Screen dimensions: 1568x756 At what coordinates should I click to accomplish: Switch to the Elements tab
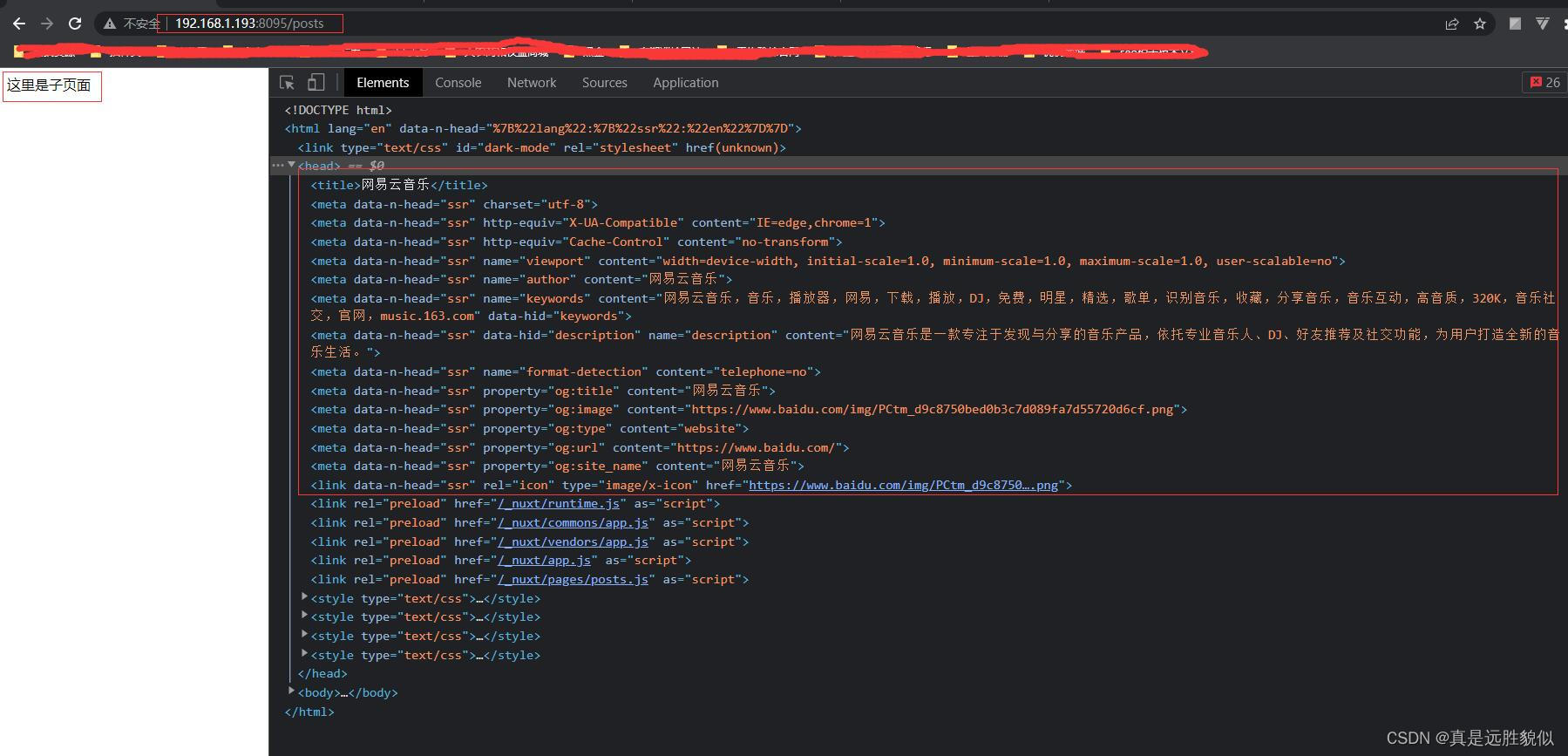tap(383, 82)
